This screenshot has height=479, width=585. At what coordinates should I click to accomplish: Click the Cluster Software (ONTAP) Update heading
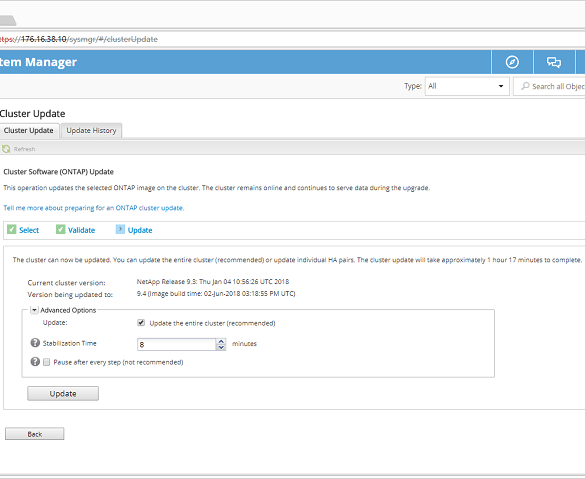[59, 172]
